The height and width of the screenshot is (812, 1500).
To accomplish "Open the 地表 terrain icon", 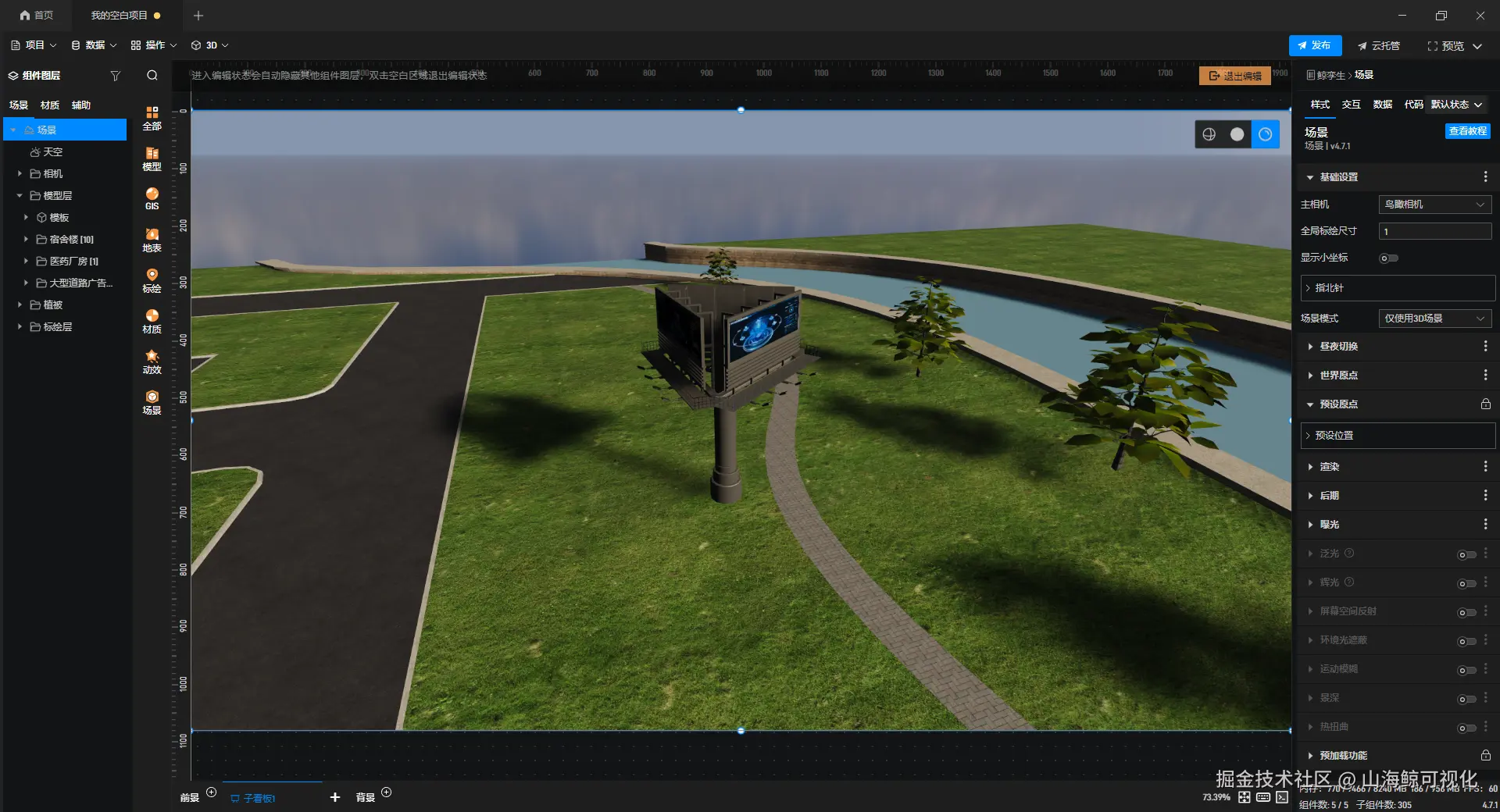I will point(152,240).
